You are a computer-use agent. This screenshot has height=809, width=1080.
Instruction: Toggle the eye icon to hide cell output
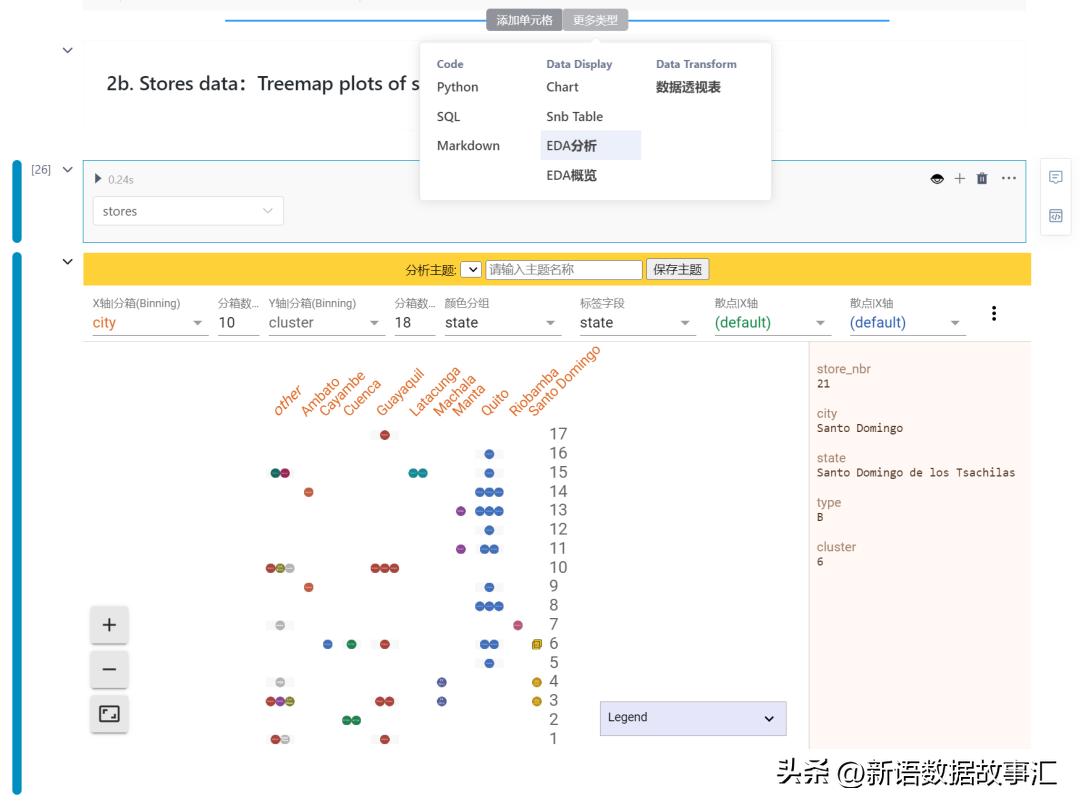(936, 178)
